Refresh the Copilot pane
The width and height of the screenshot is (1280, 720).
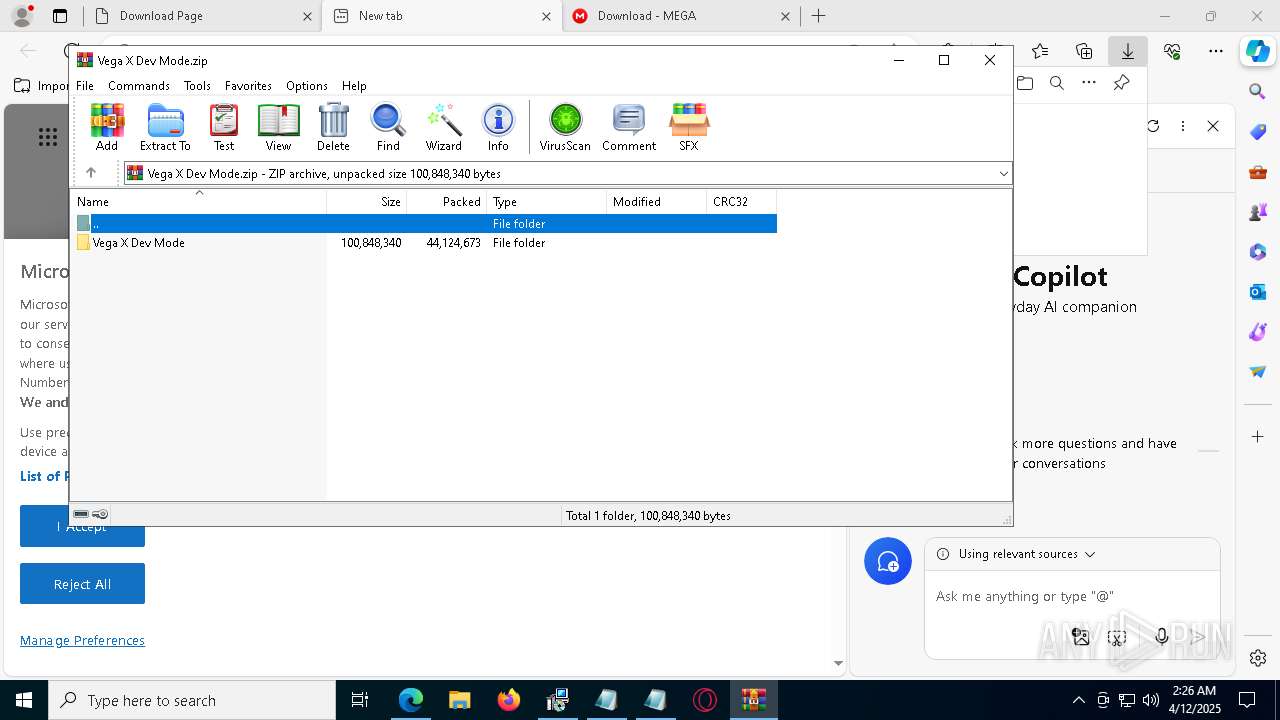coord(1153,126)
